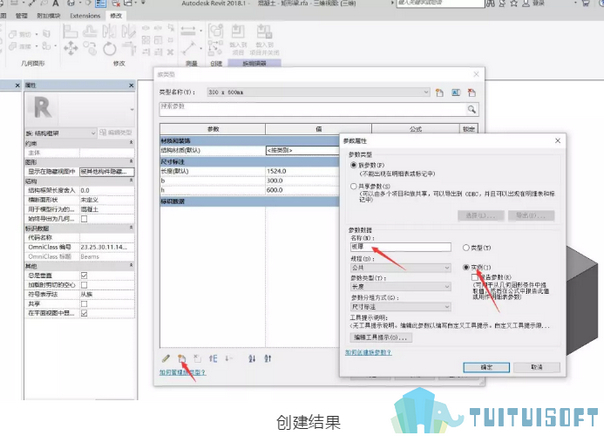Screen dimensions: 604x436
Task: Click the 1524.0 length value cell
Action: click(302, 171)
